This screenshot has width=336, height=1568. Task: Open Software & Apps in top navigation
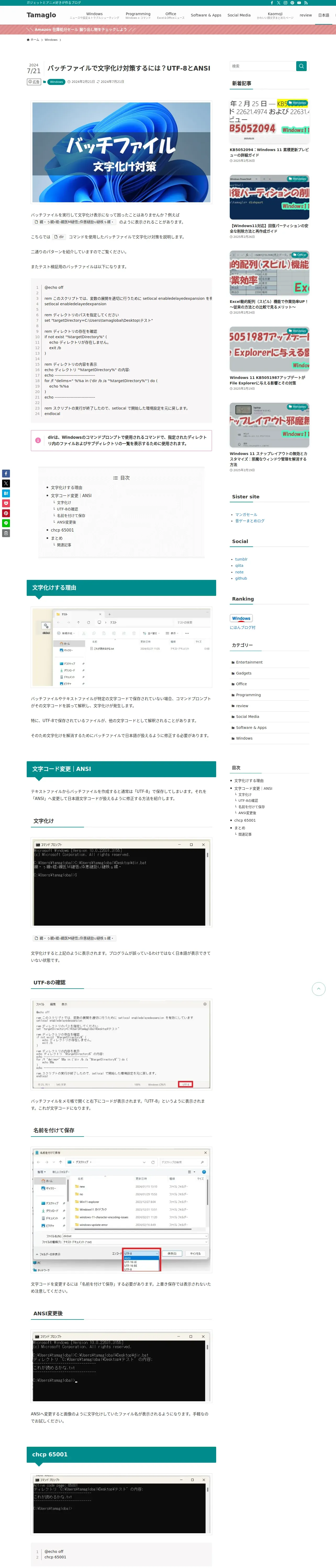pyautogui.click(x=206, y=15)
